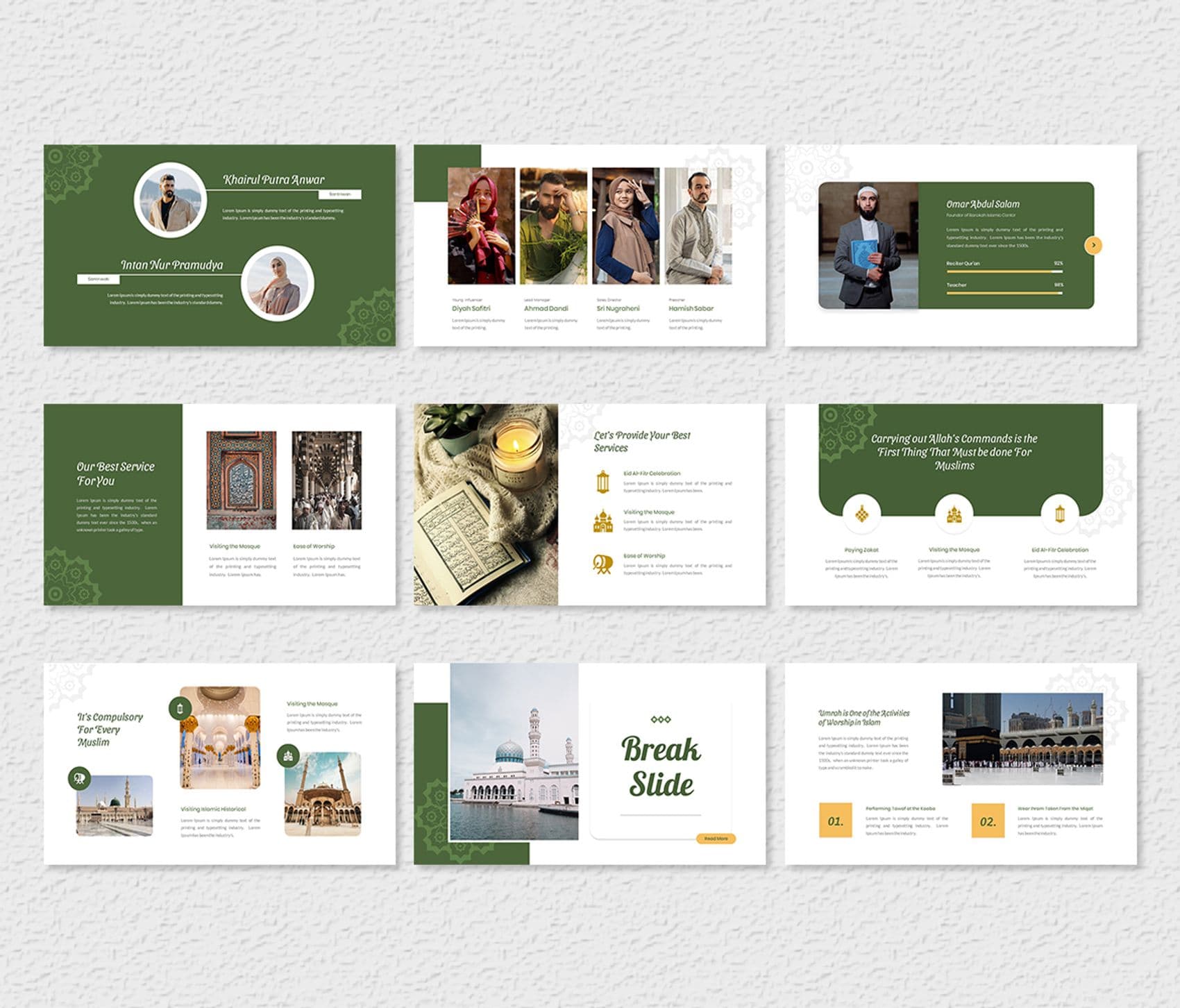Click the Reciter Qur'an progress bar
This screenshot has width=1180, height=1008.
click(x=1004, y=271)
